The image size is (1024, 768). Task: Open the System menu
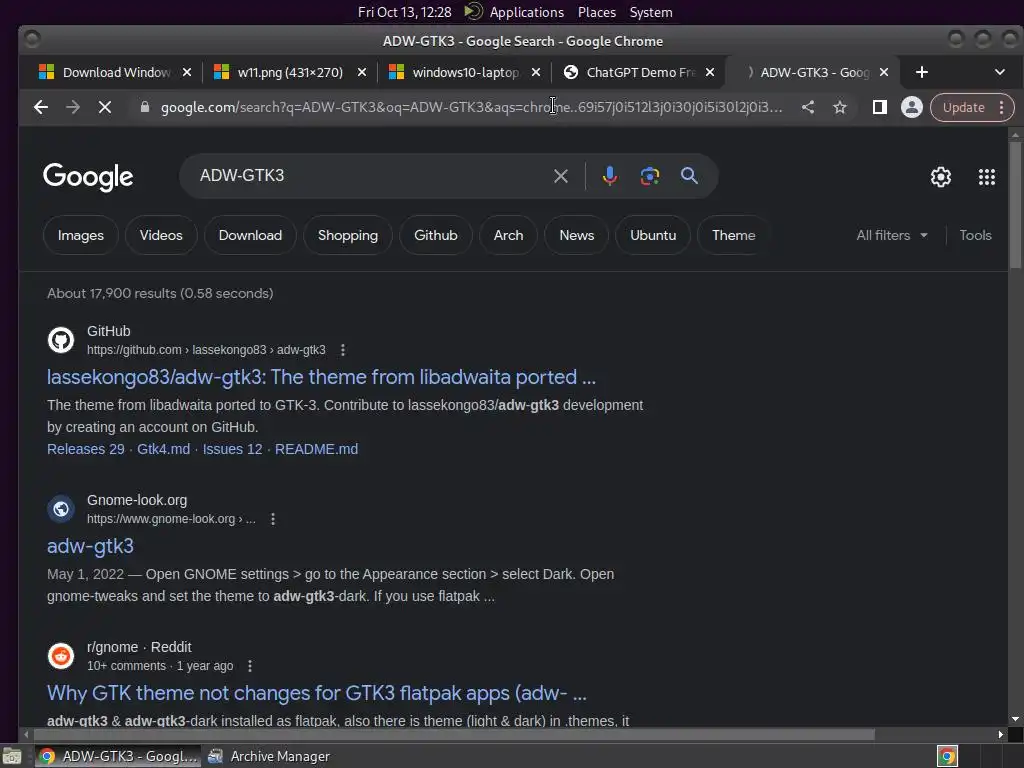[650, 12]
